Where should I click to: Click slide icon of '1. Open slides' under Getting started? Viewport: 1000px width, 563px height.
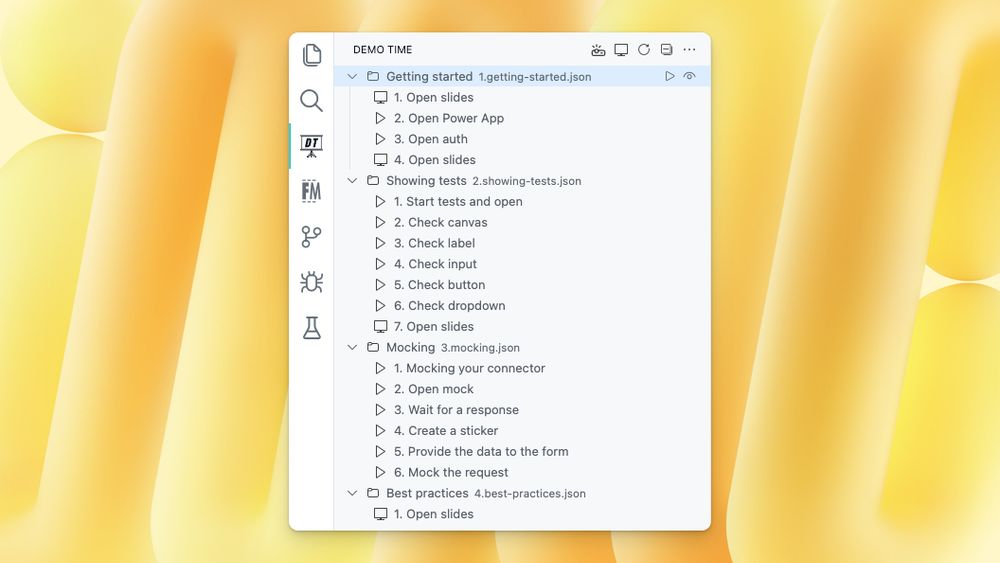[x=381, y=98]
